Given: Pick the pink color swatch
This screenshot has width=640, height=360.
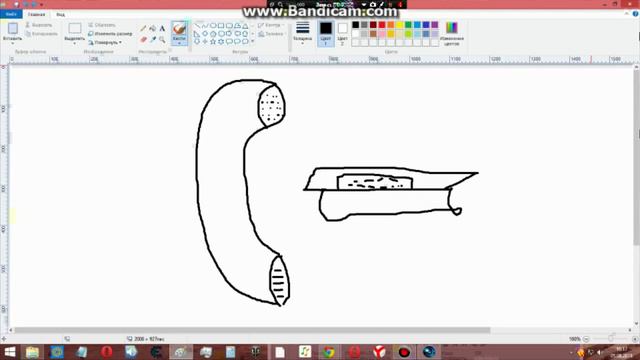Looking at the screenshot, I should point(382,34).
